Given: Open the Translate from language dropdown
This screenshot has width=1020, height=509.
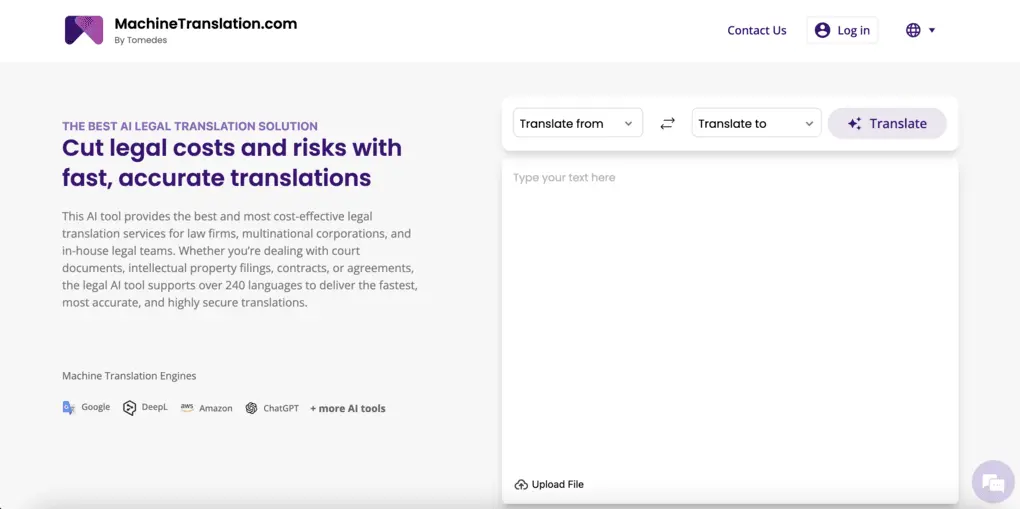Looking at the screenshot, I should 577,124.
